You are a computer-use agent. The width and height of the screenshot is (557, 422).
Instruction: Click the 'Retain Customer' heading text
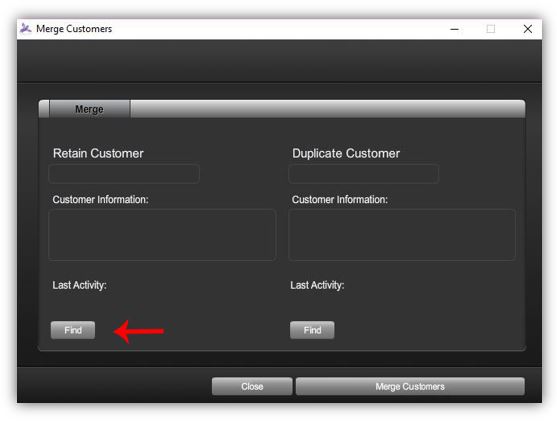click(x=98, y=153)
